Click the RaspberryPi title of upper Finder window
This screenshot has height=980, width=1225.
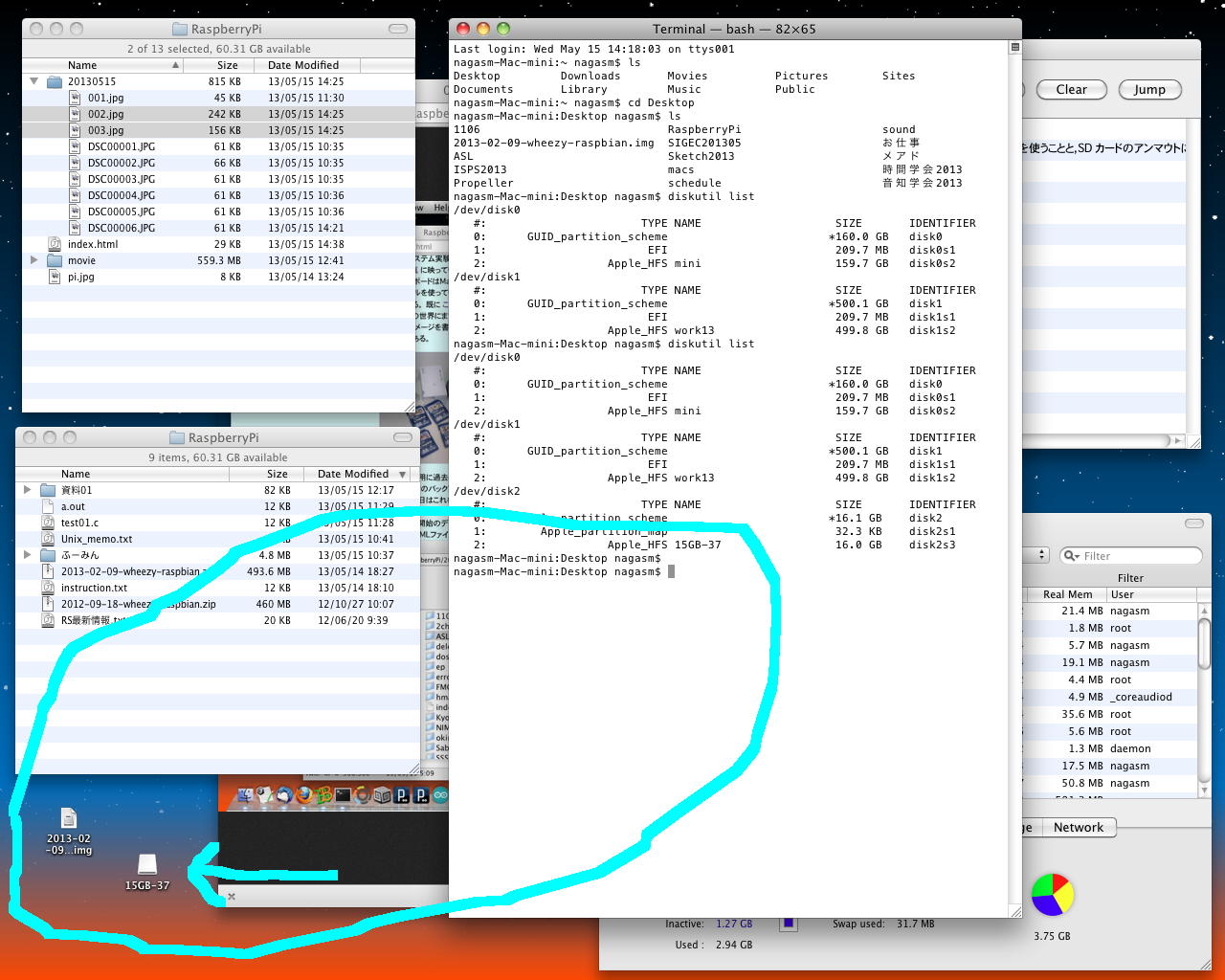[x=226, y=29]
